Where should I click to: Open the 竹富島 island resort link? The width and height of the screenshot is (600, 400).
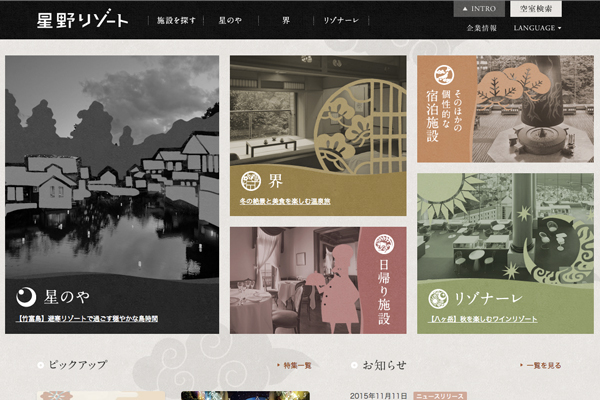point(88,318)
